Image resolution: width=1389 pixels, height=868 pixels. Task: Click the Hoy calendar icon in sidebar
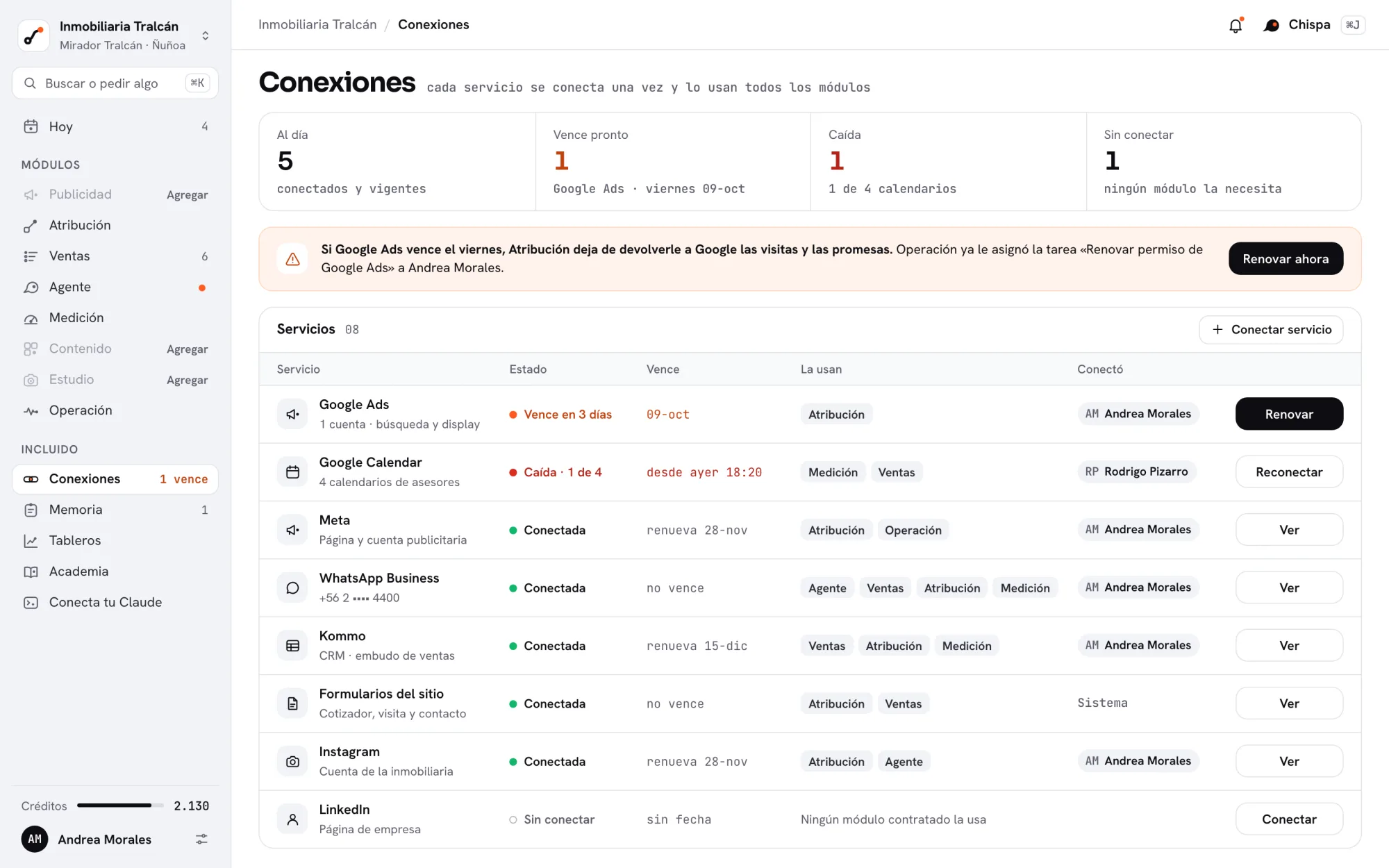(31, 126)
